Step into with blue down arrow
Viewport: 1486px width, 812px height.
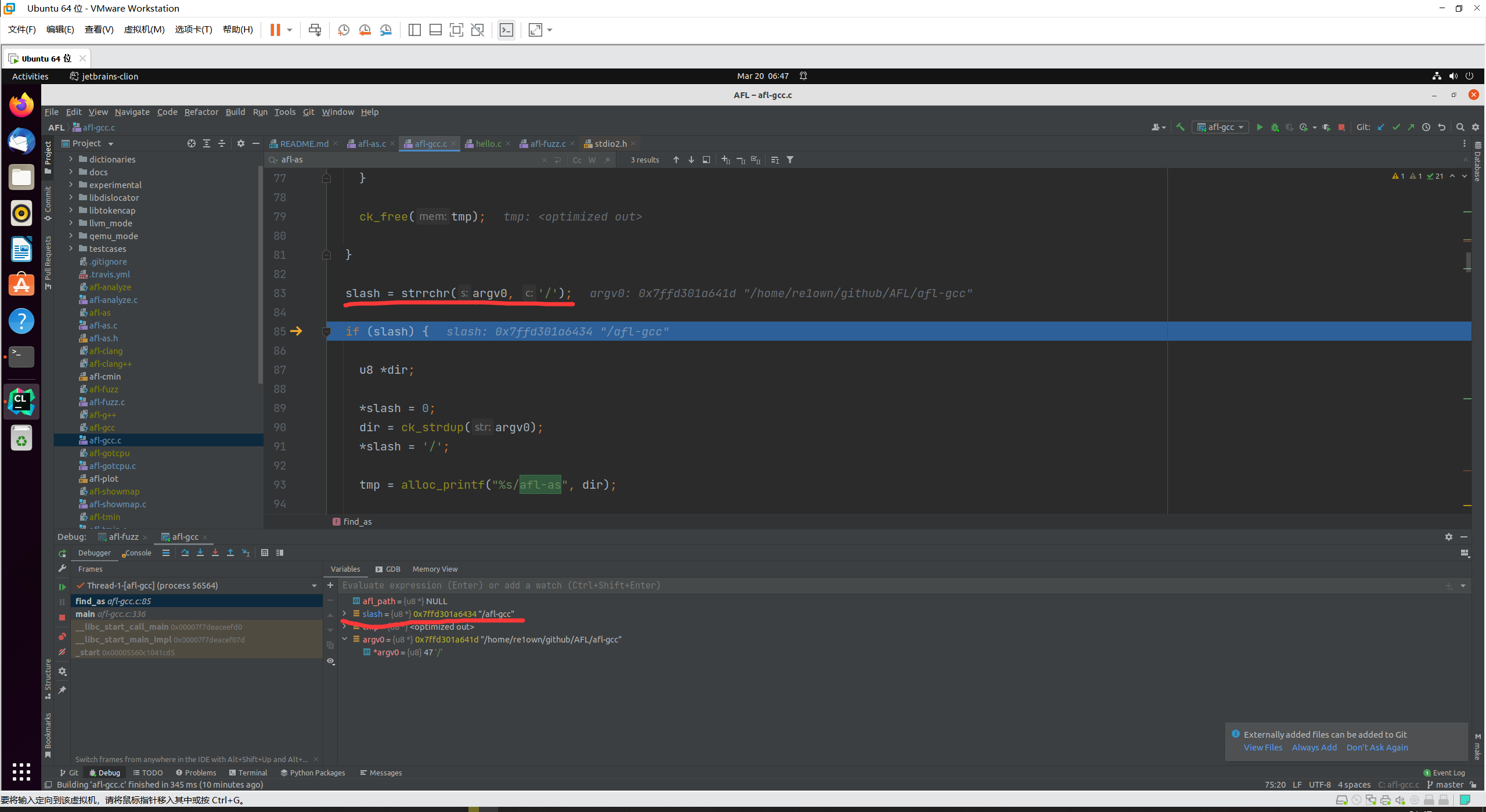(200, 553)
